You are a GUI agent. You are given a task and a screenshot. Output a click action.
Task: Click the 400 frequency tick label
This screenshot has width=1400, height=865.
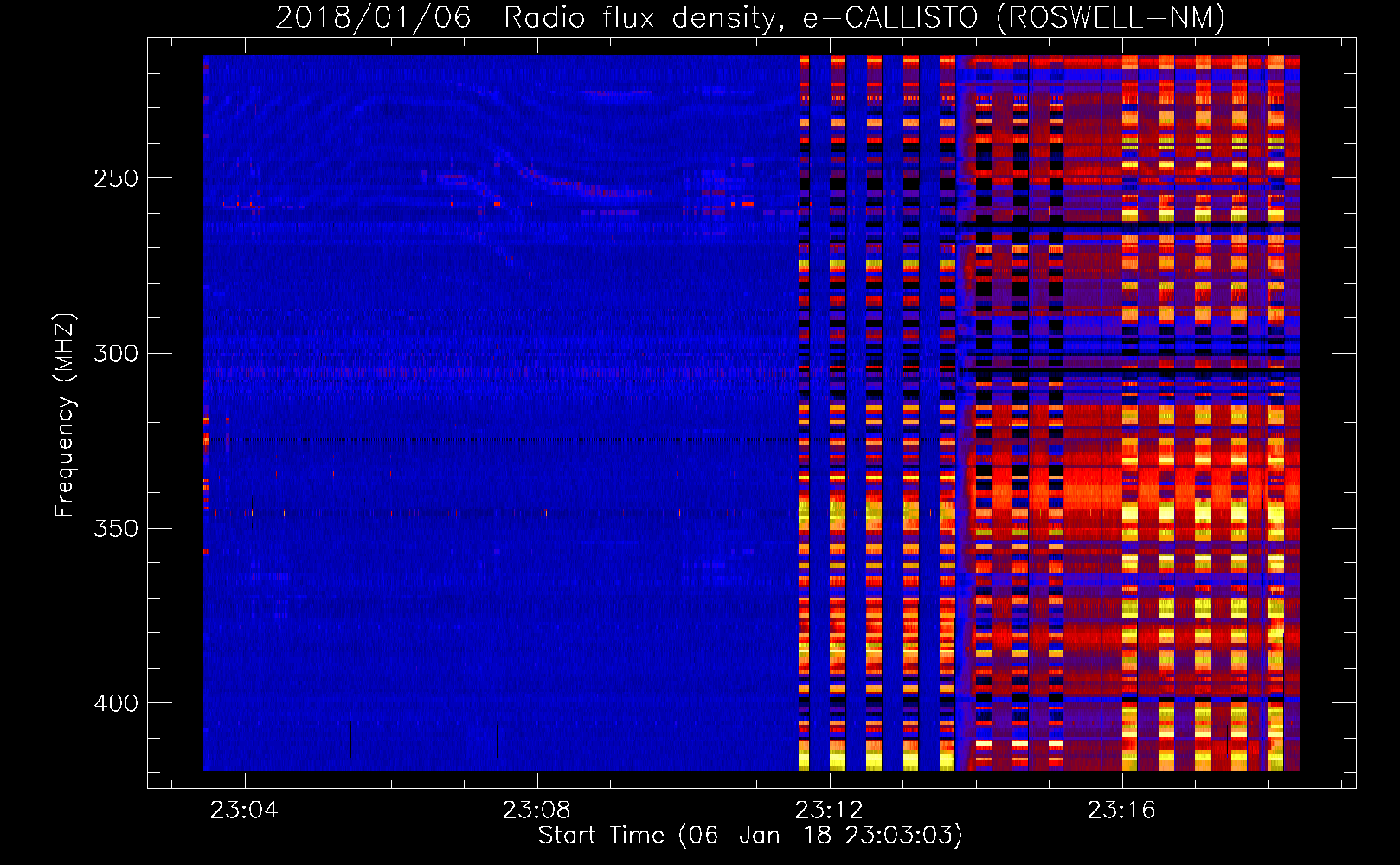[116, 703]
